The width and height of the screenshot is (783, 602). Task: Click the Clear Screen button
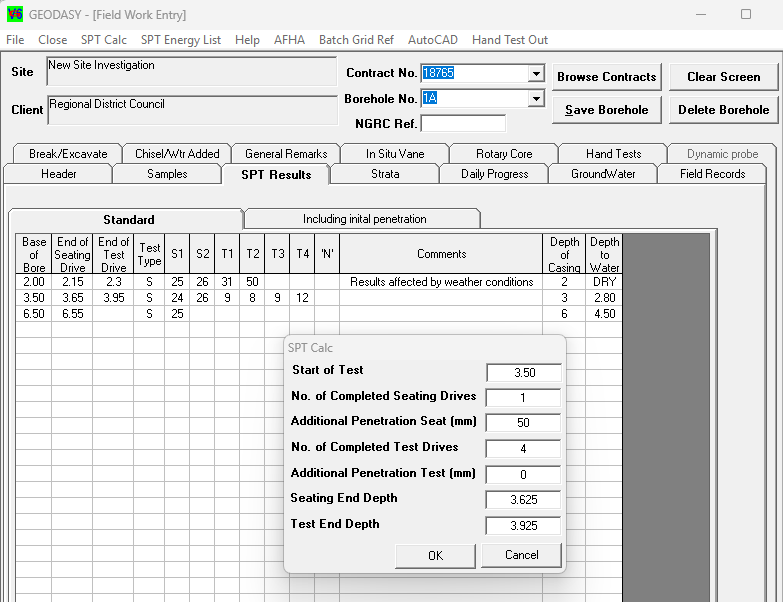point(723,77)
